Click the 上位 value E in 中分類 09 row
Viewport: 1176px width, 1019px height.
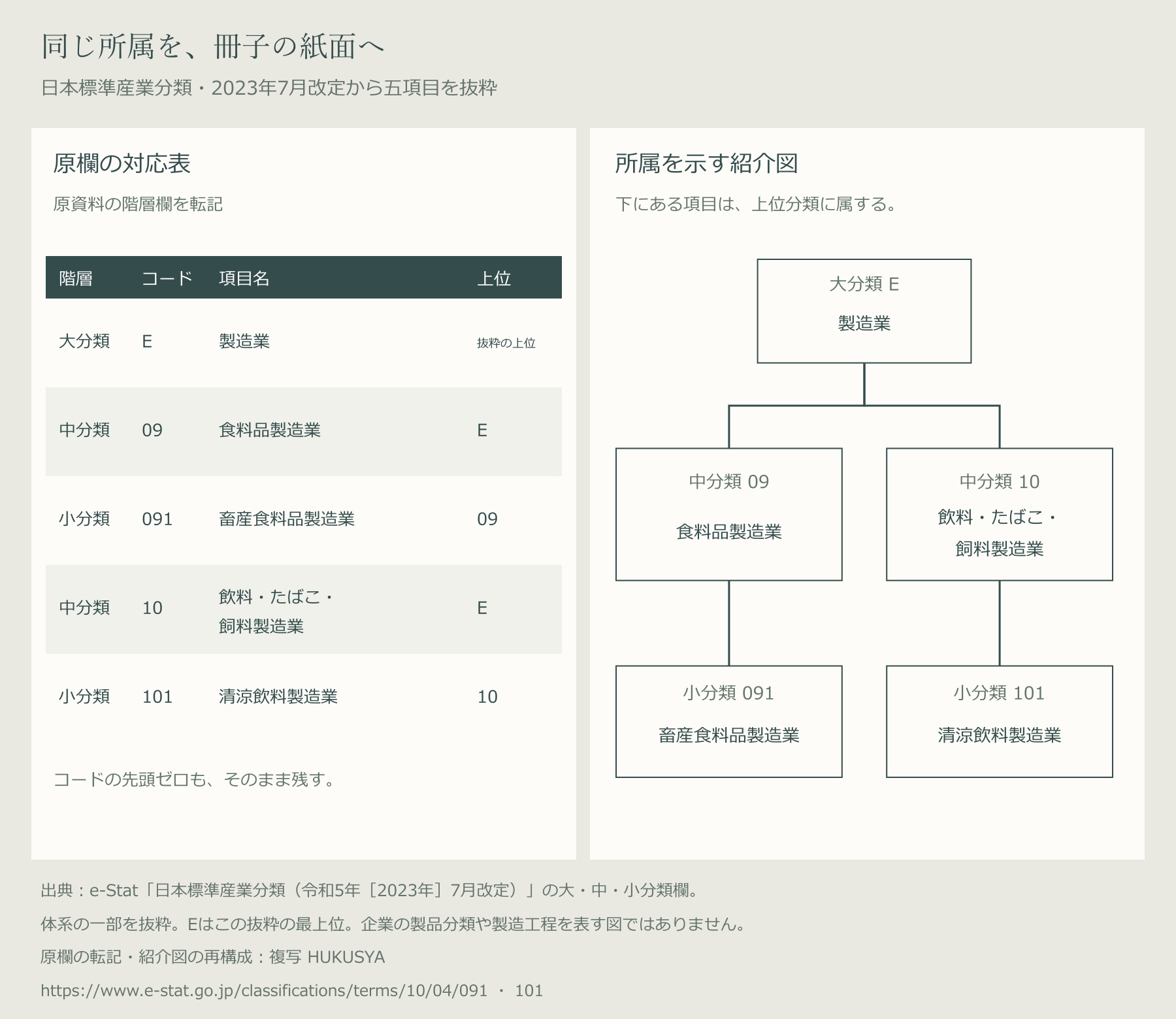click(x=482, y=430)
